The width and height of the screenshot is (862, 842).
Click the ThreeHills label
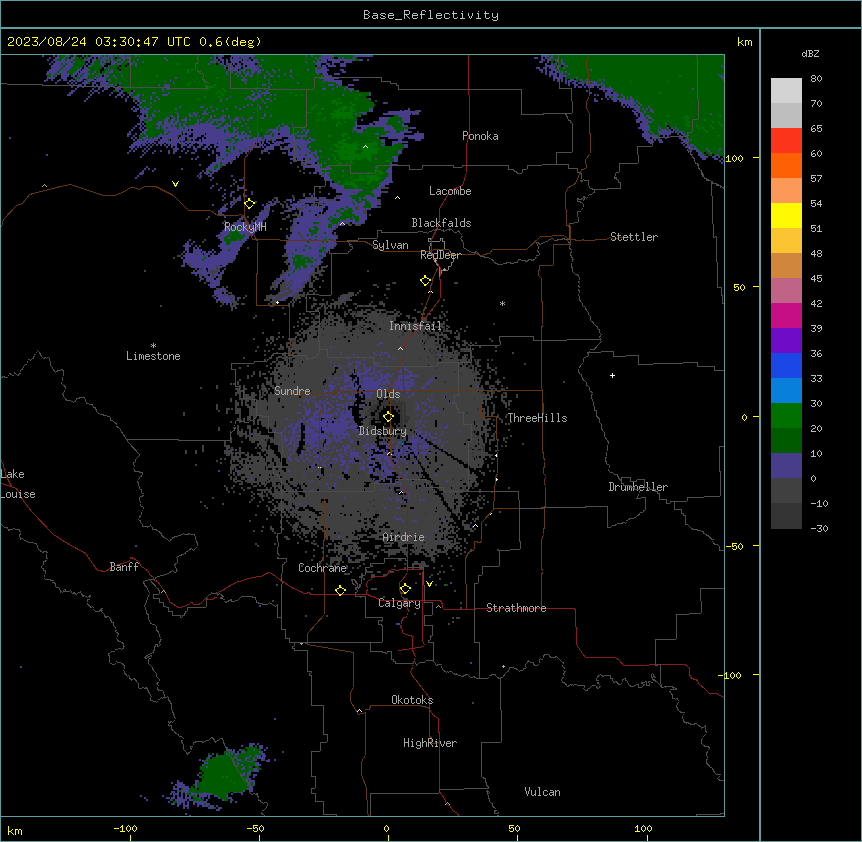tap(538, 418)
